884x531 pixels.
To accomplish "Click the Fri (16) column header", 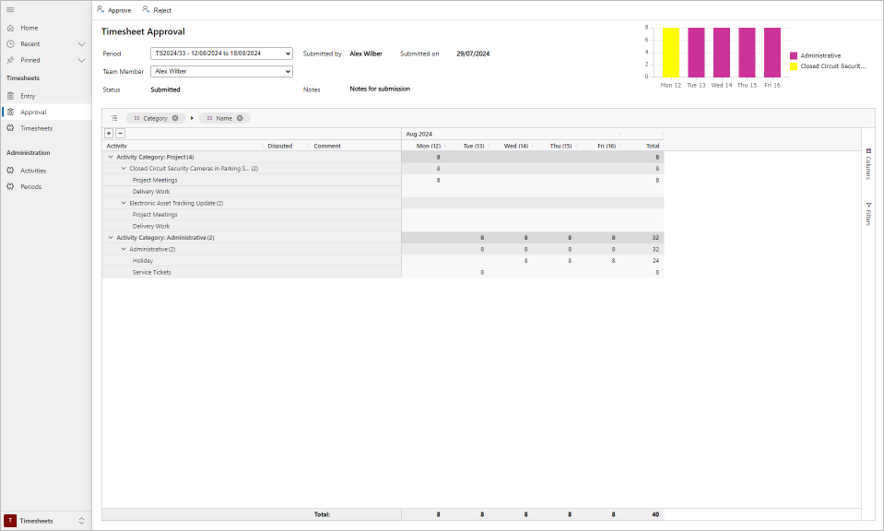I will click(607, 146).
